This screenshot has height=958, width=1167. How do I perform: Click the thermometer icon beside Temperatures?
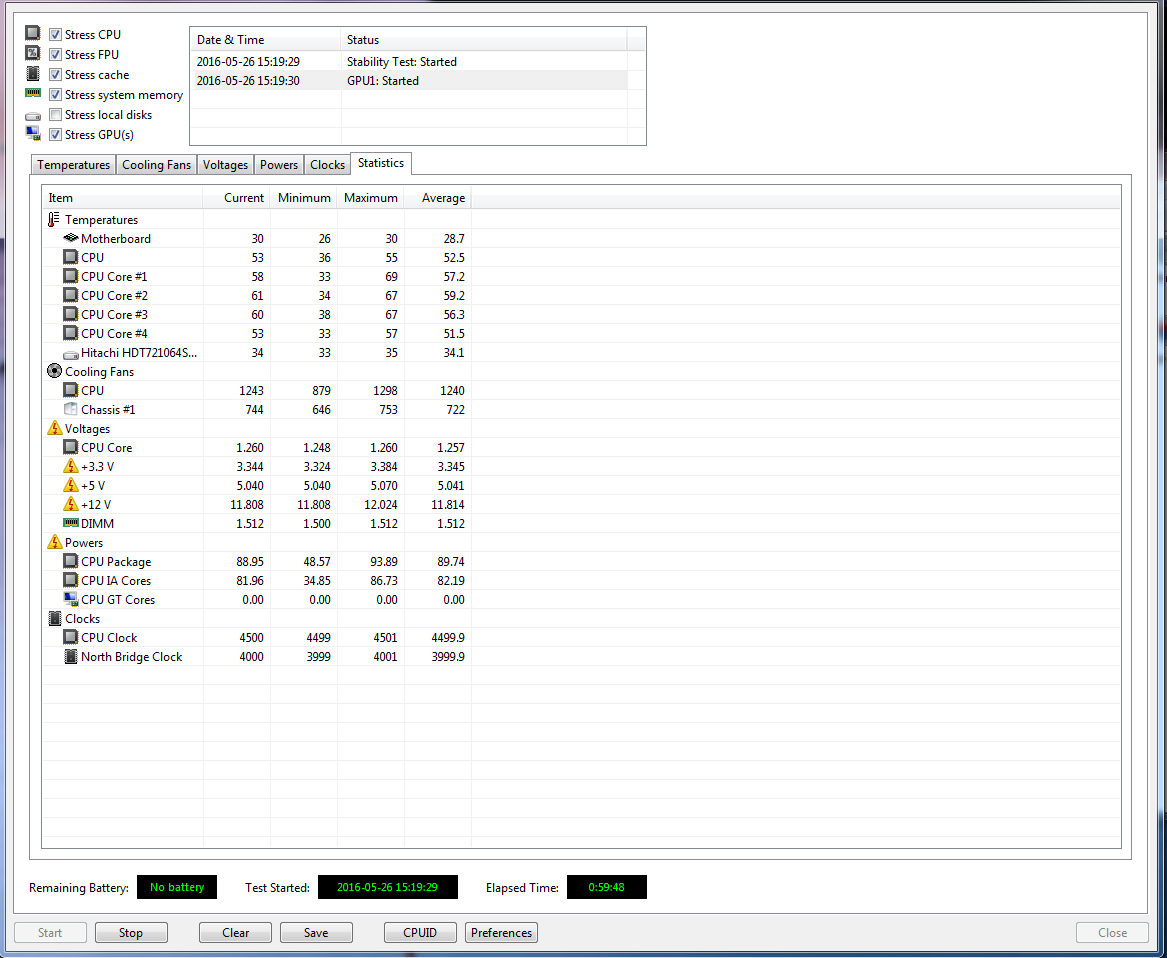54,220
